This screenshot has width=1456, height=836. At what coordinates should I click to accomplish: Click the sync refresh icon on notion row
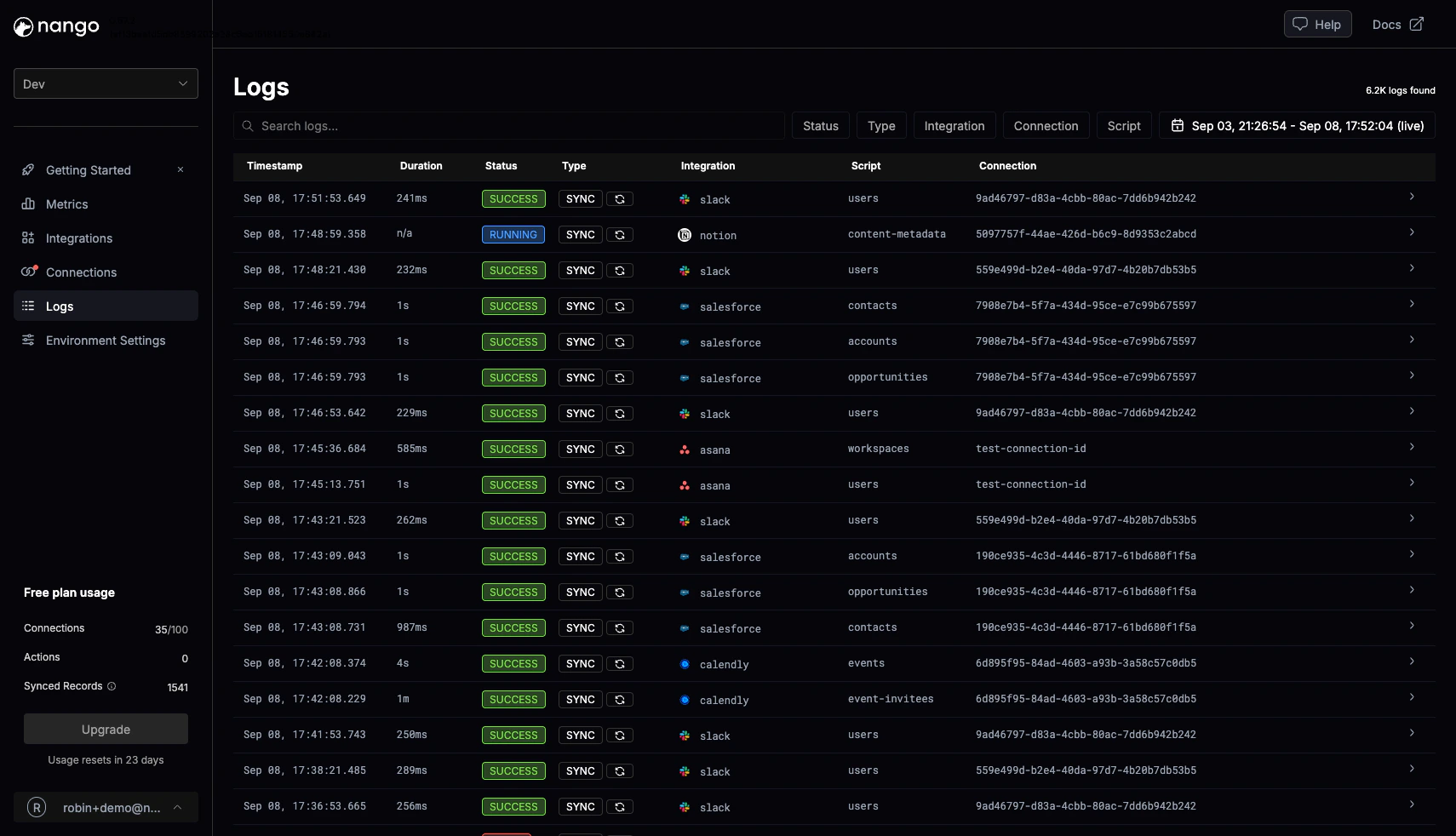click(620, 235)
